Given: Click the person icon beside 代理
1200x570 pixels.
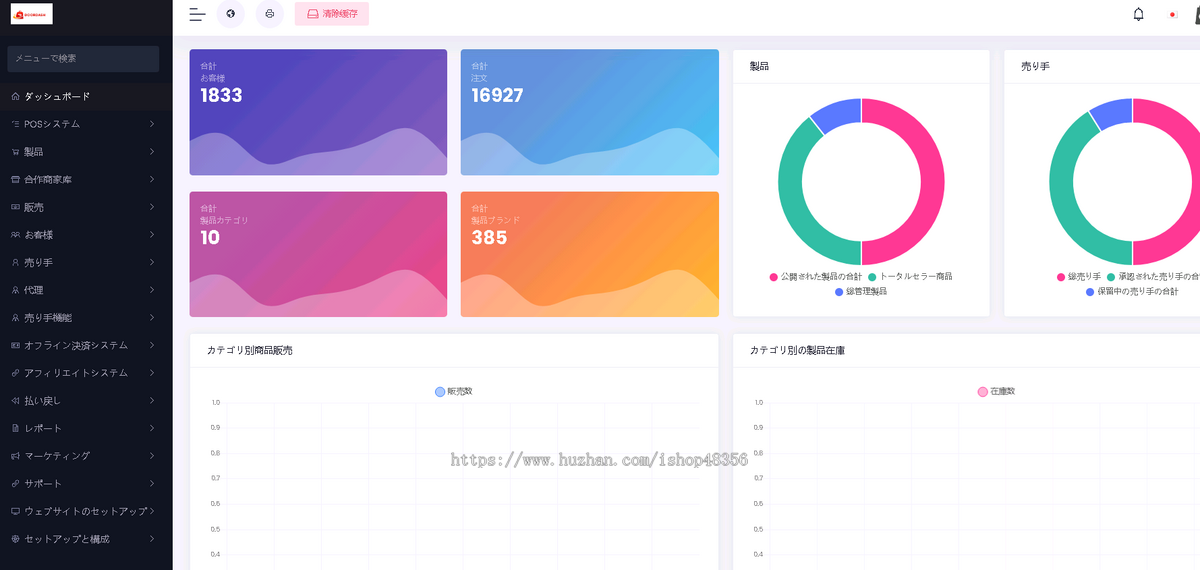Looking at the screenshot, I should [x=15, y=290].
